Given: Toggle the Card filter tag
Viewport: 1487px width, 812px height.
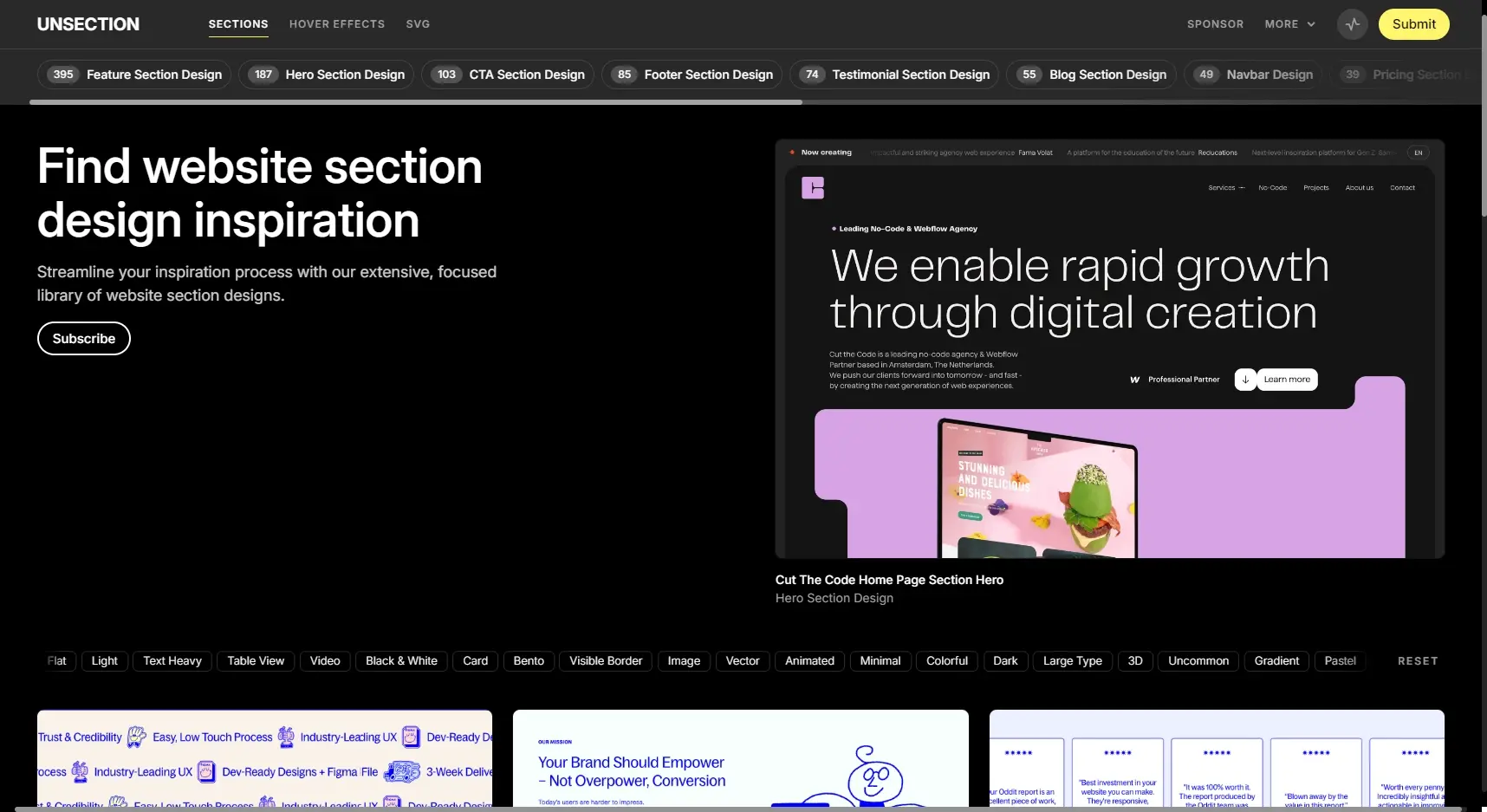Looking at the screenshot, I should coord(476,661).
